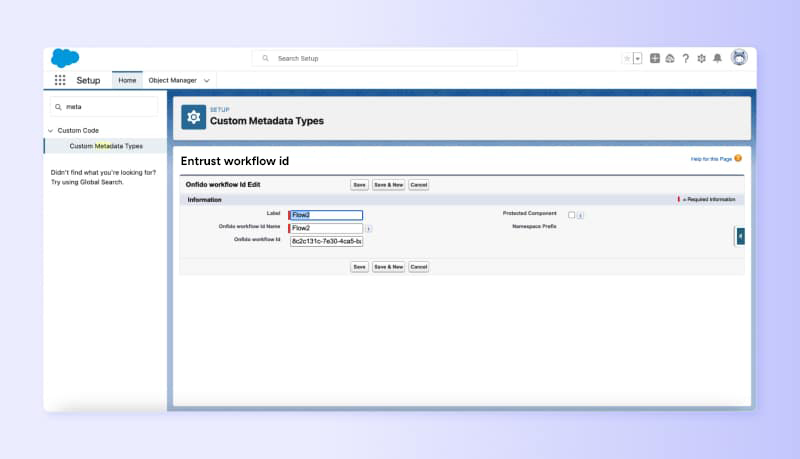Image resolution: width=800 pixels, height=459 pixels.
Task: Open the Trailhead guidance icon
Action: [x=670, y=59]
